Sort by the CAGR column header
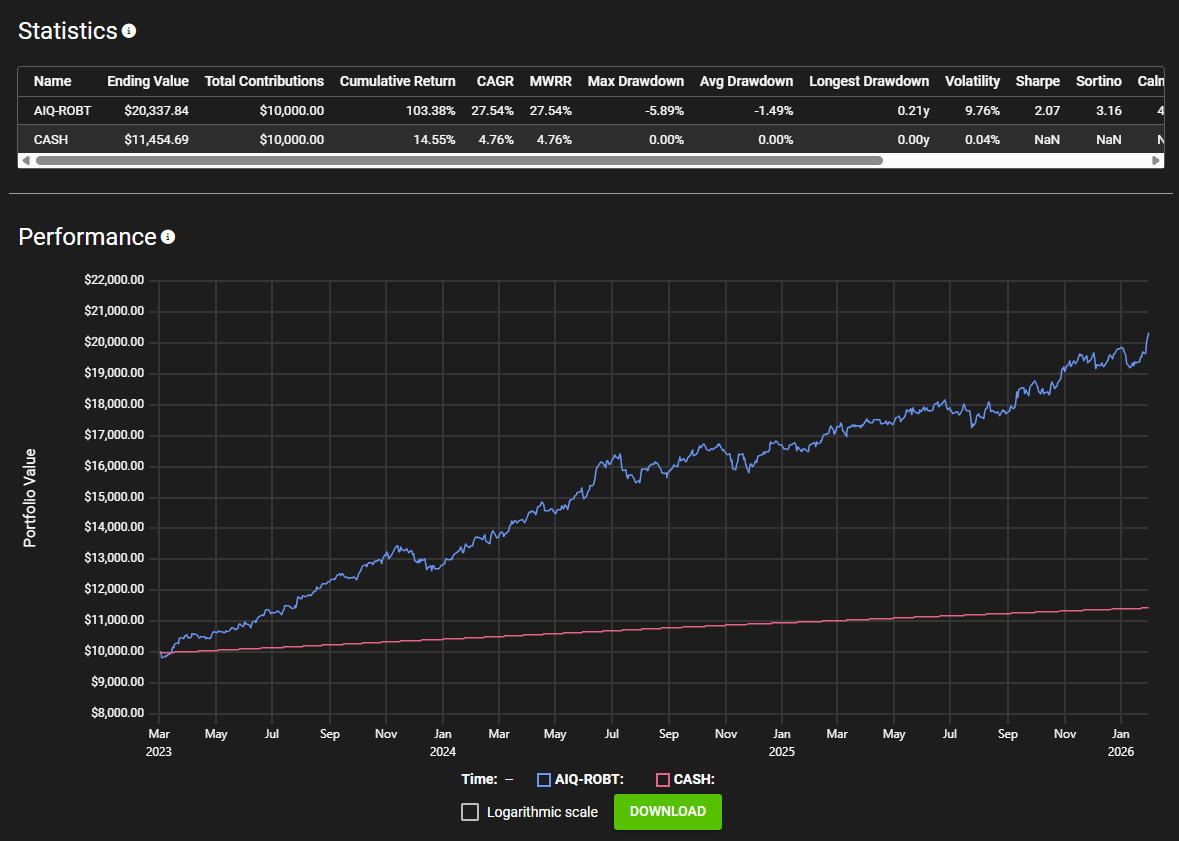 pyautogui.click(x=495, y=81)
